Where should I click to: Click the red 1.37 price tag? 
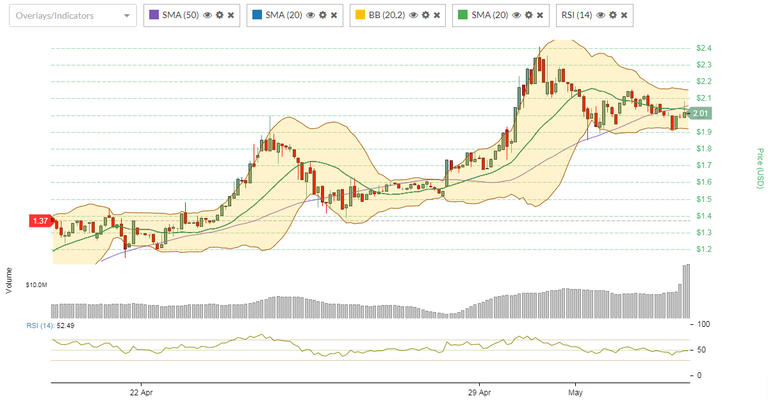(x=41, y=221)
